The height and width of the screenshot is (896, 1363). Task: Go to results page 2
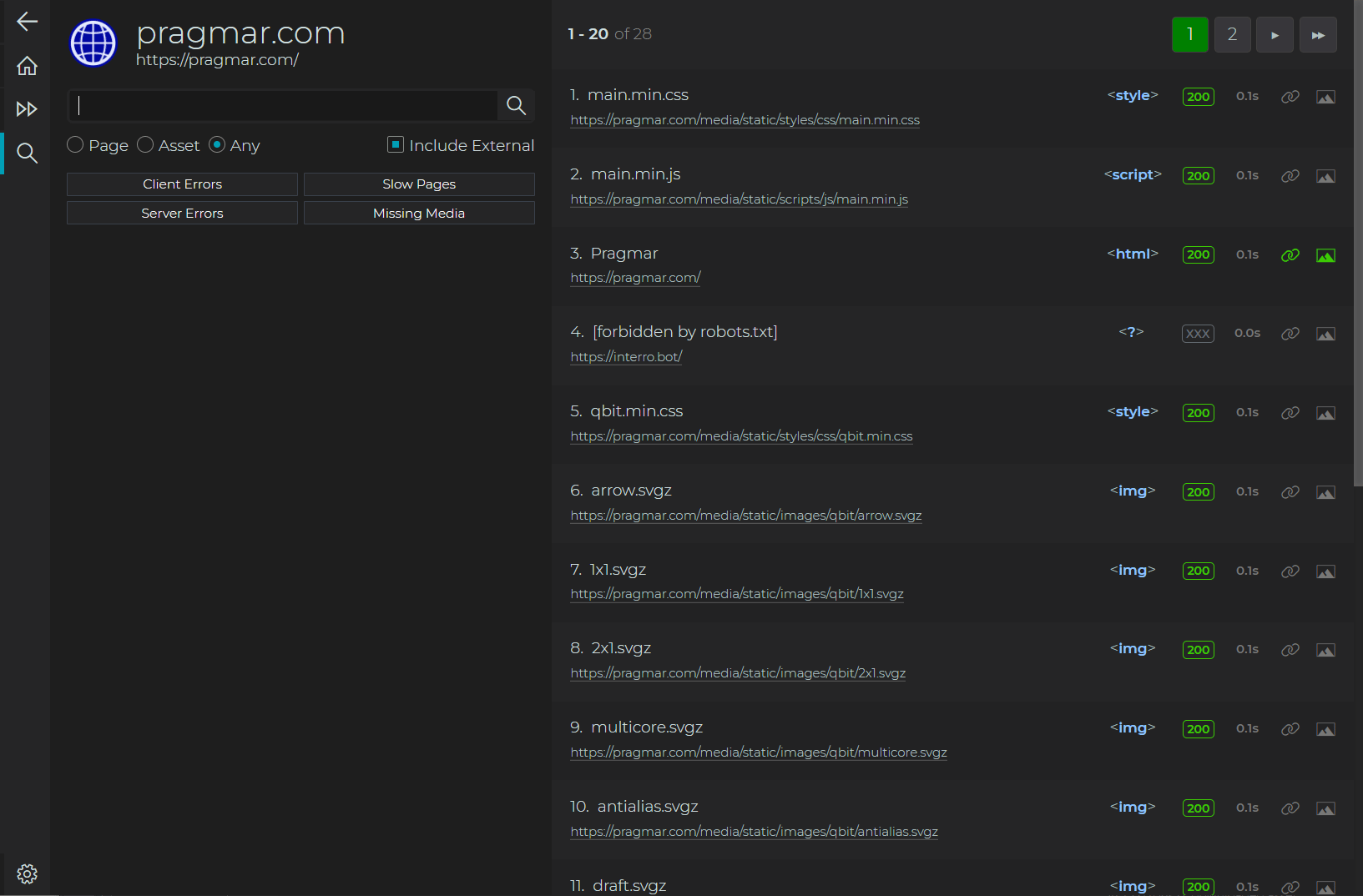(x=1232, y=35)
